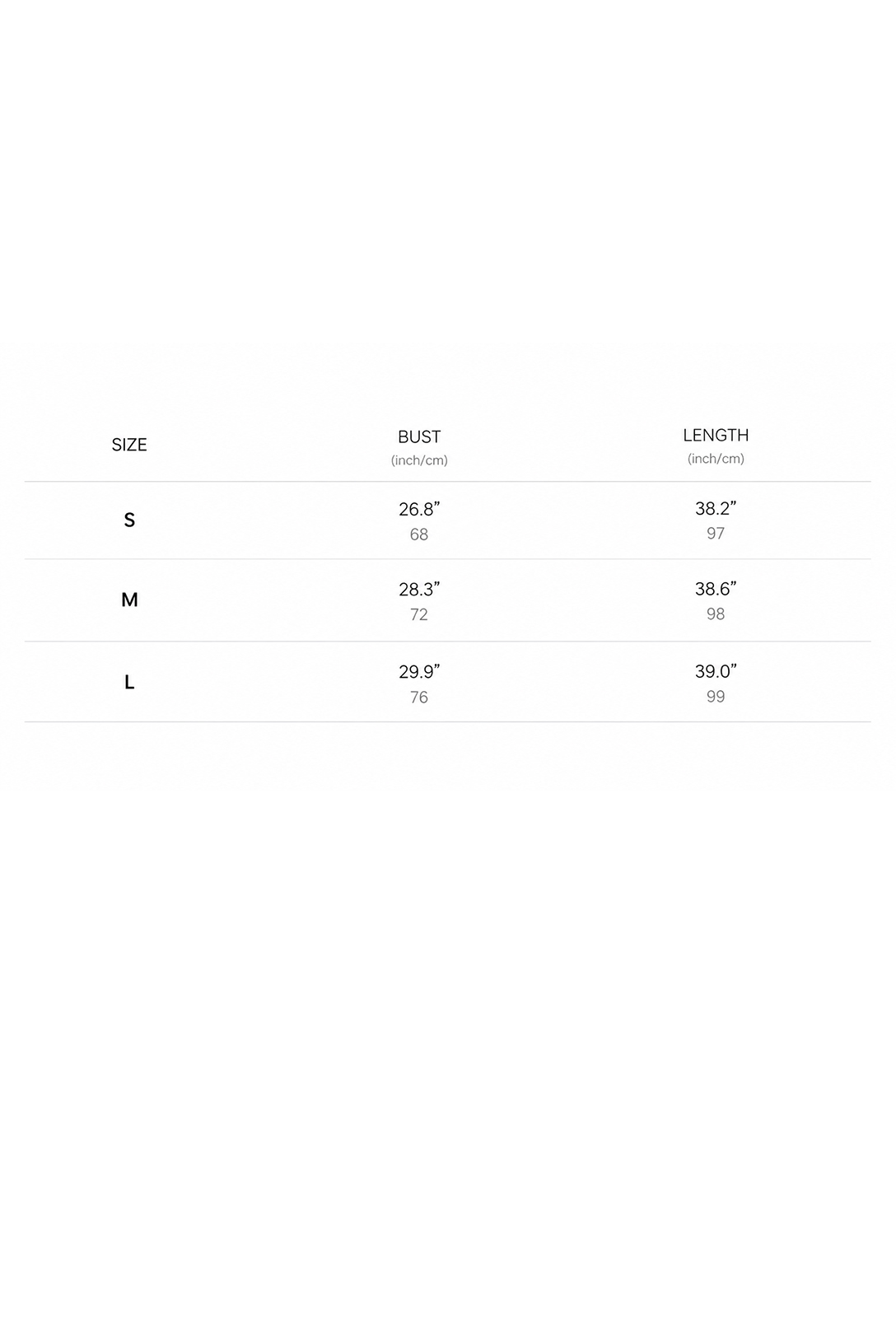896x1344 pixels.
Task: Click the 28.3" bust value
Action: pyautogui.click(x=419, y=590)
